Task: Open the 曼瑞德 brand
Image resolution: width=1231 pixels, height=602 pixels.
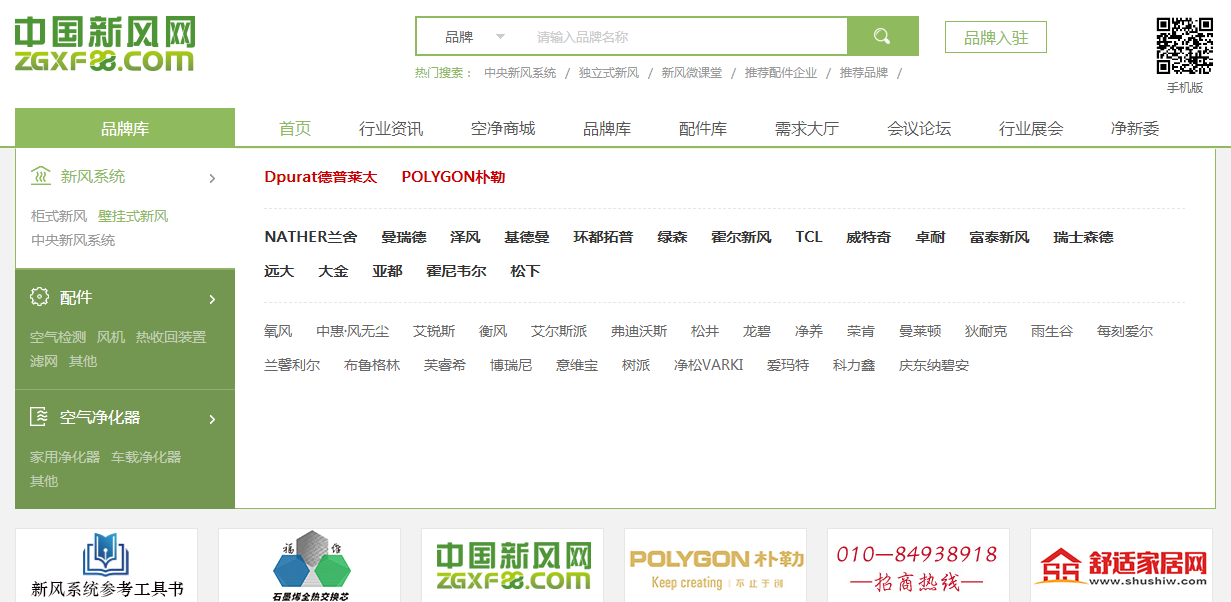Action: click(x=404, y=237)
